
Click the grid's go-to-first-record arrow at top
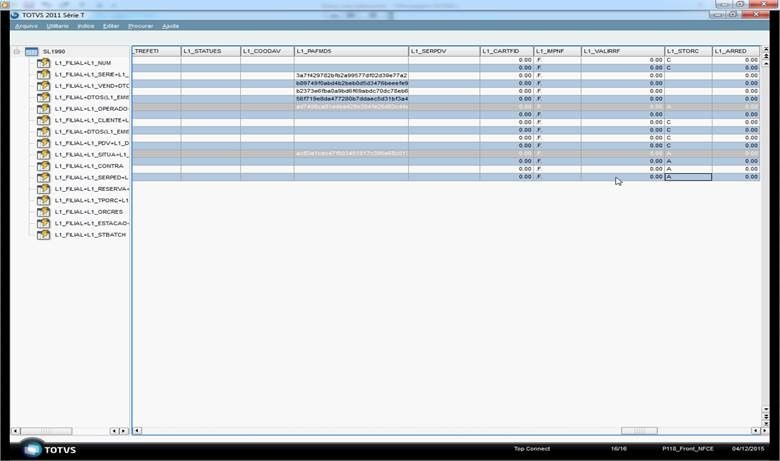click(x=765, y=49)
